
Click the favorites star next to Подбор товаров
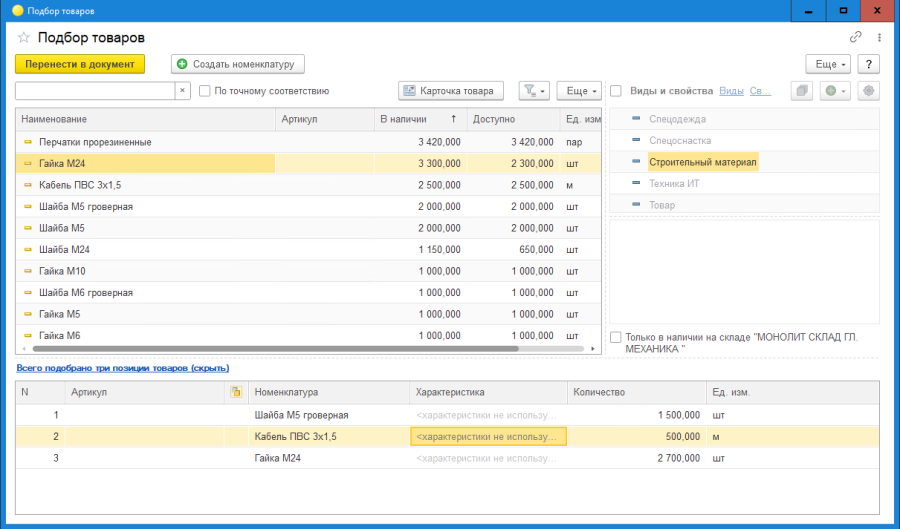coord(23,37)
